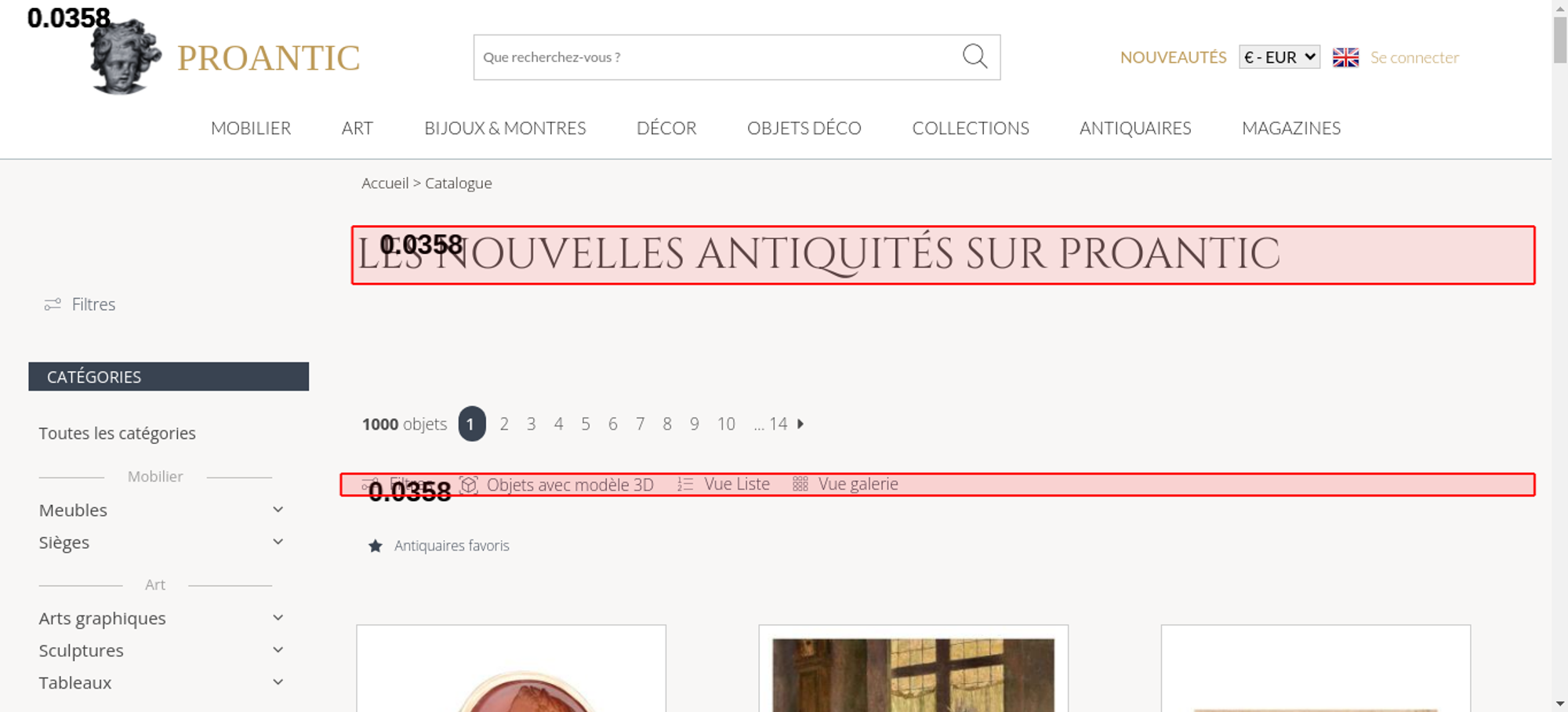Select Toutes les catégories
The width and height of the screenshot is (1568, 712).
[118, 434]
